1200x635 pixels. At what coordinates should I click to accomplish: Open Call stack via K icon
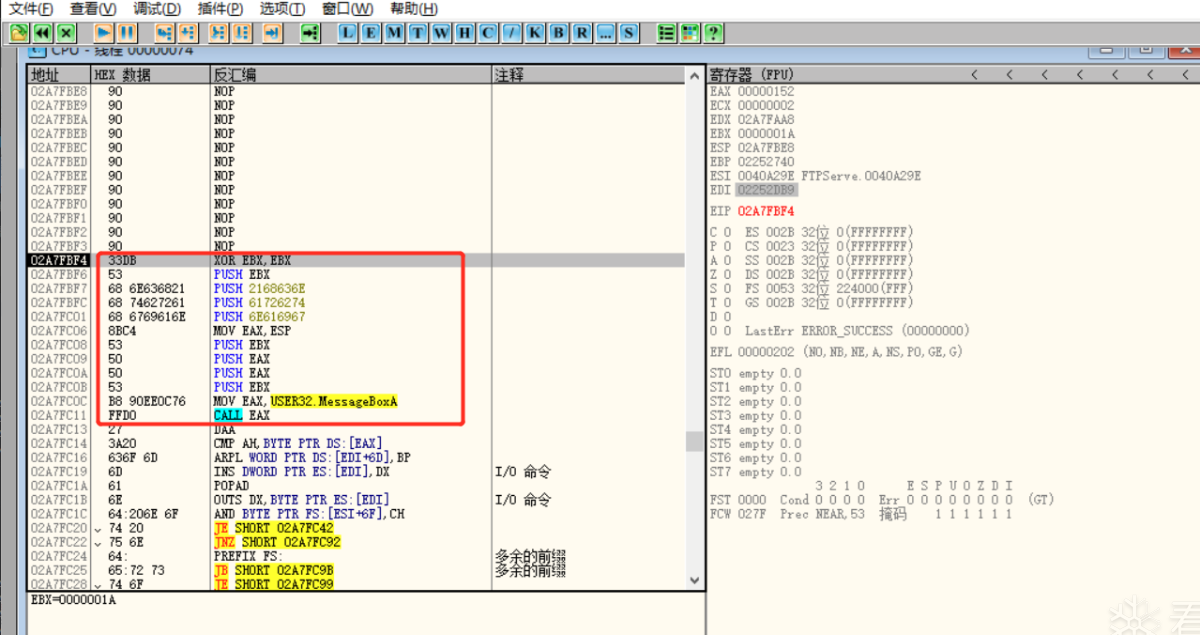[x=535, y=32]
